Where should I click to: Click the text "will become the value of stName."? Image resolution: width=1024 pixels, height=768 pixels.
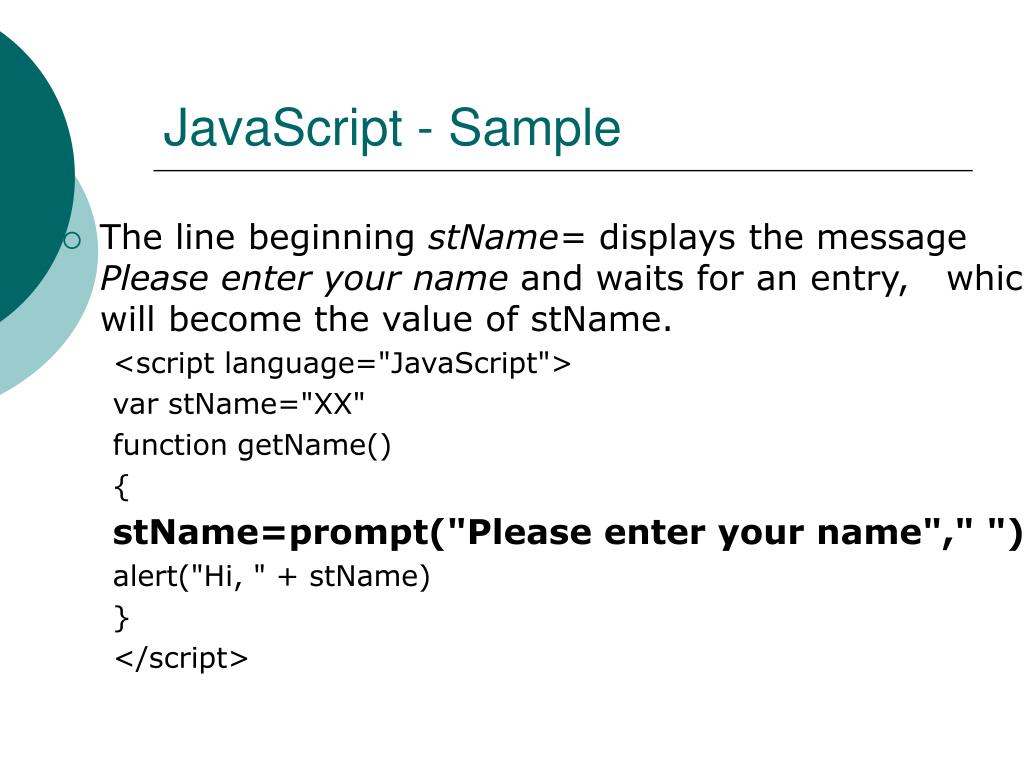click(386, 319)
